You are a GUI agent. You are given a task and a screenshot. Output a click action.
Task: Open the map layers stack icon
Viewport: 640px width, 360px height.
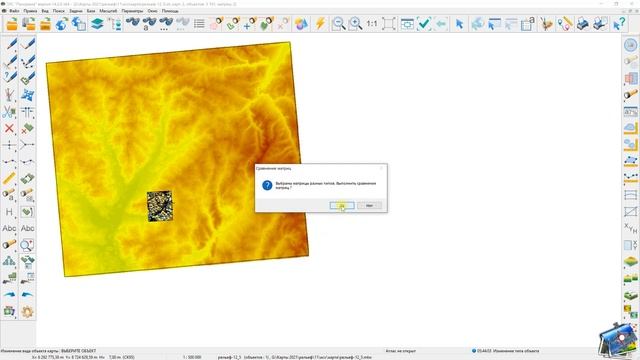coord(97,24)
